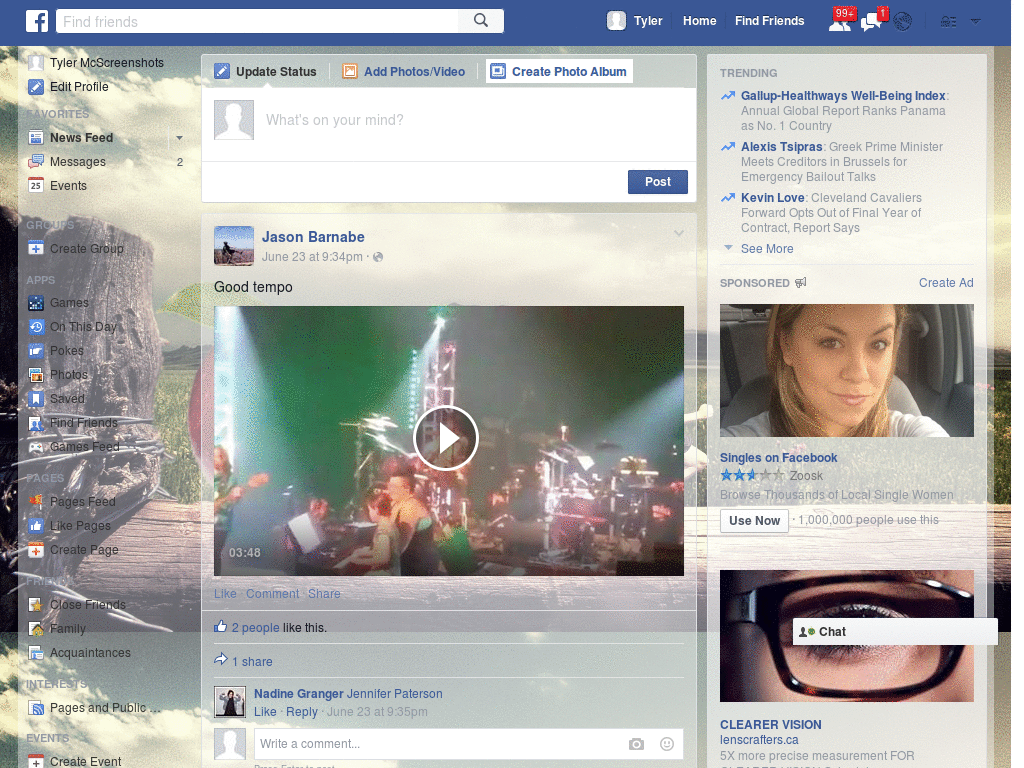This screenshot has width=1024, height=768.
Task: Open Find Friends in top bar
Action: coord(769,21)
